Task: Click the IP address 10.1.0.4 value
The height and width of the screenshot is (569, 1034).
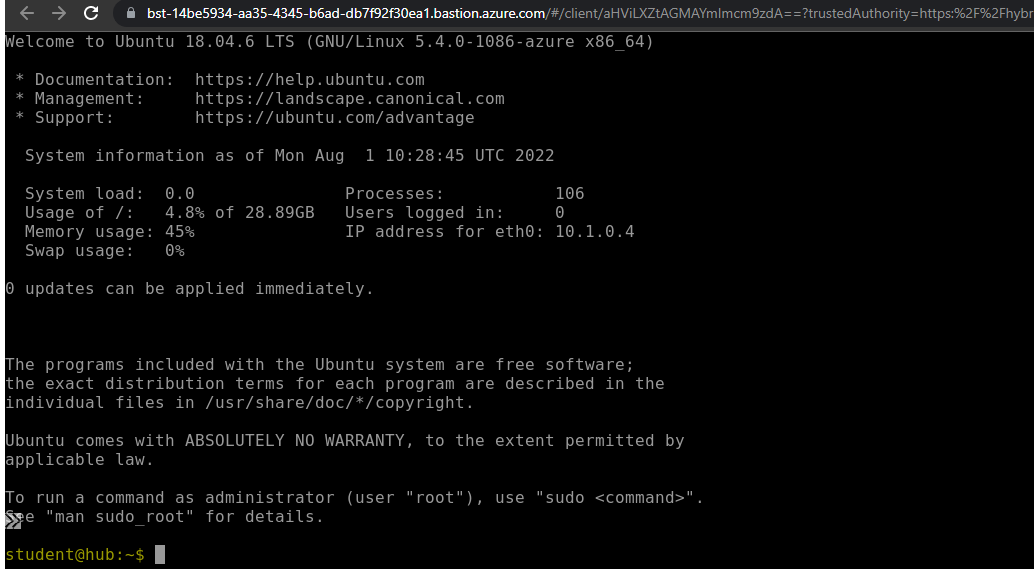Action: click(594, 232)
